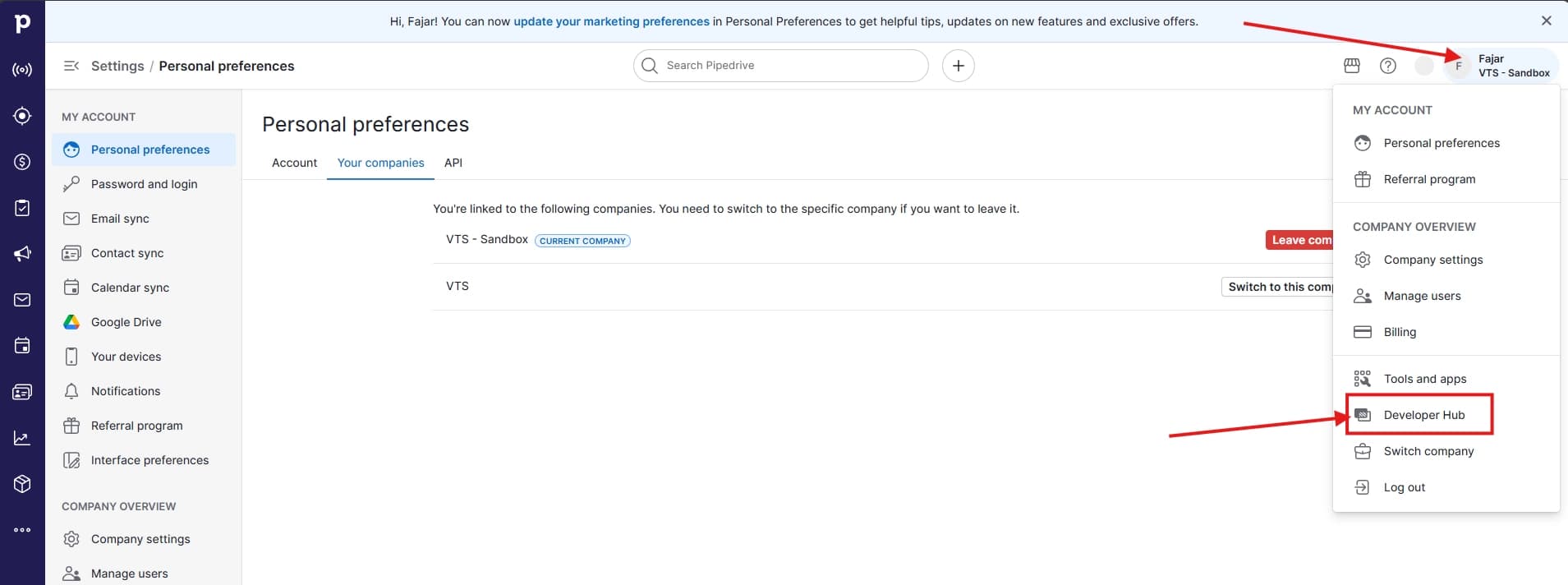
Task: Open the target icon in left rail
Action: pos(22,116)
